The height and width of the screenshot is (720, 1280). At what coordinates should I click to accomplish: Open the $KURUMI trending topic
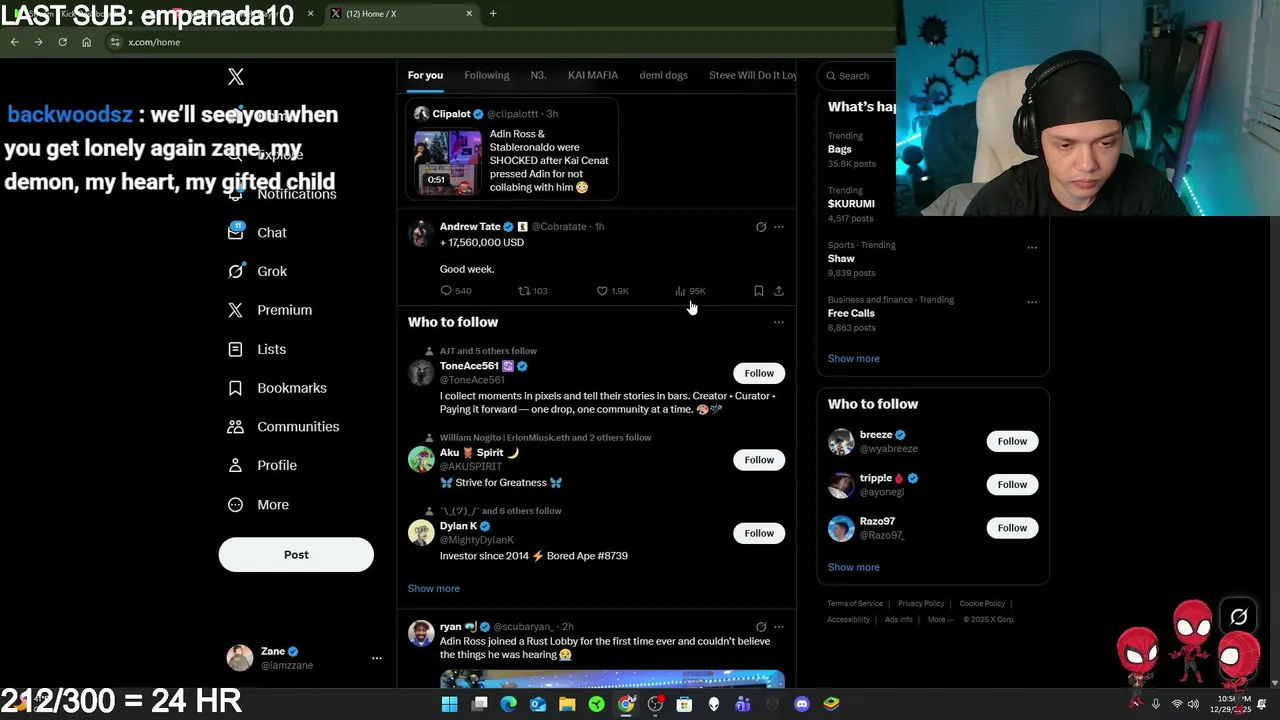coord(851,204)
